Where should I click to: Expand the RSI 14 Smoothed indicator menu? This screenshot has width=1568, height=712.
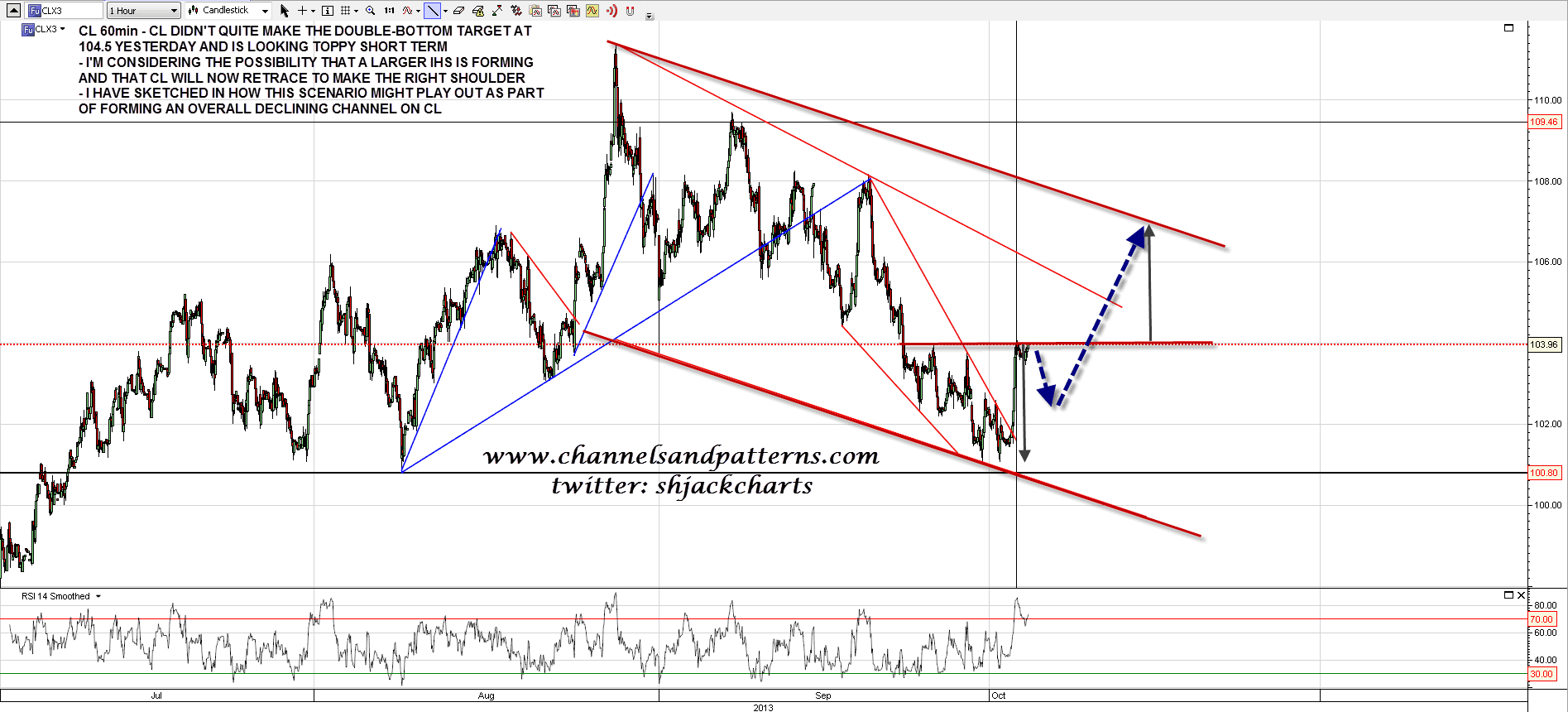click(x=98, y=596)
